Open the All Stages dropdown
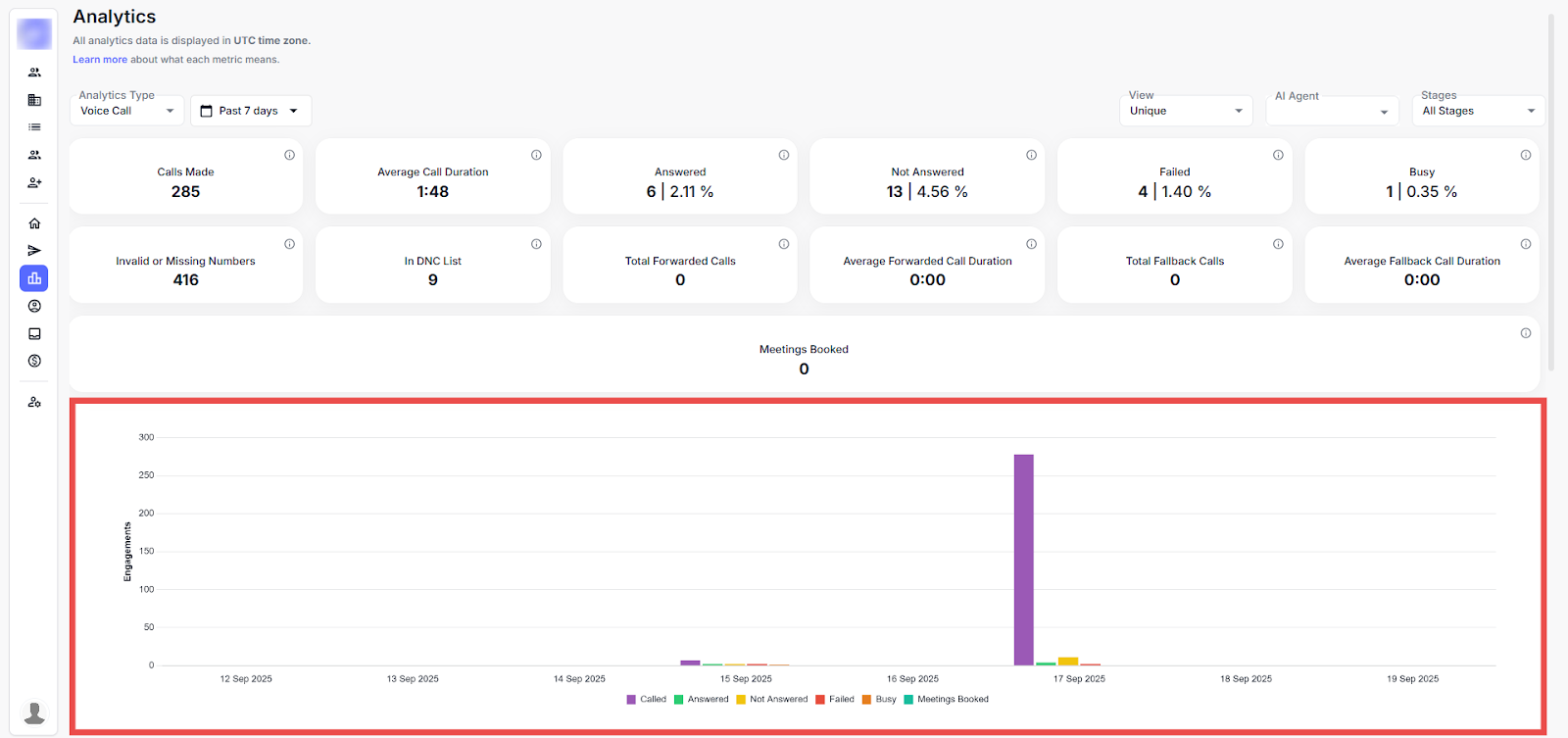Viewport: 1568px width, 738px height. (x=1478, y=111)
